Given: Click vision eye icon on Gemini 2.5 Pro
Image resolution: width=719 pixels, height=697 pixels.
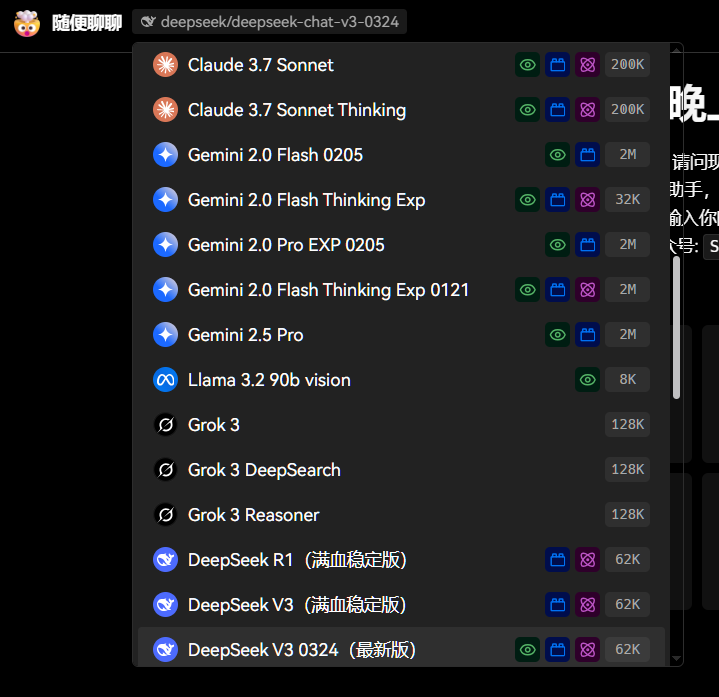Looking at the screenshot, I should pos(558,334).
